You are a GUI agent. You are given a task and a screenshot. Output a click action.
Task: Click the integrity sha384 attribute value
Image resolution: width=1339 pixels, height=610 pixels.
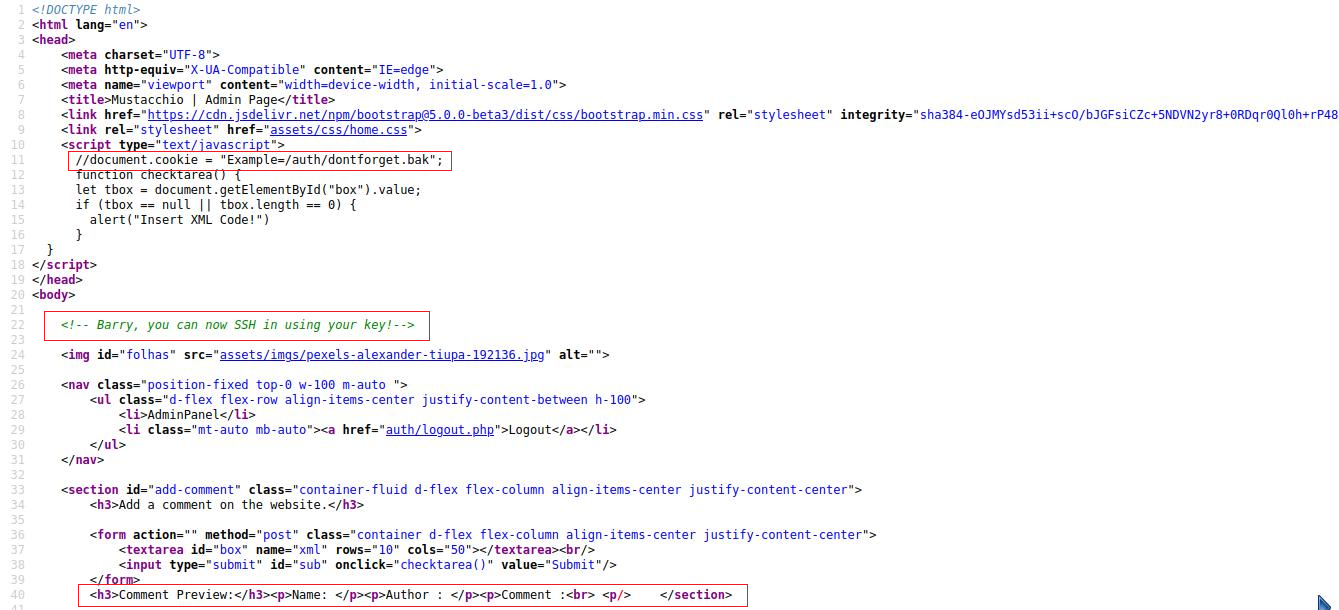pyautogui.click(x=1128, y=115)
